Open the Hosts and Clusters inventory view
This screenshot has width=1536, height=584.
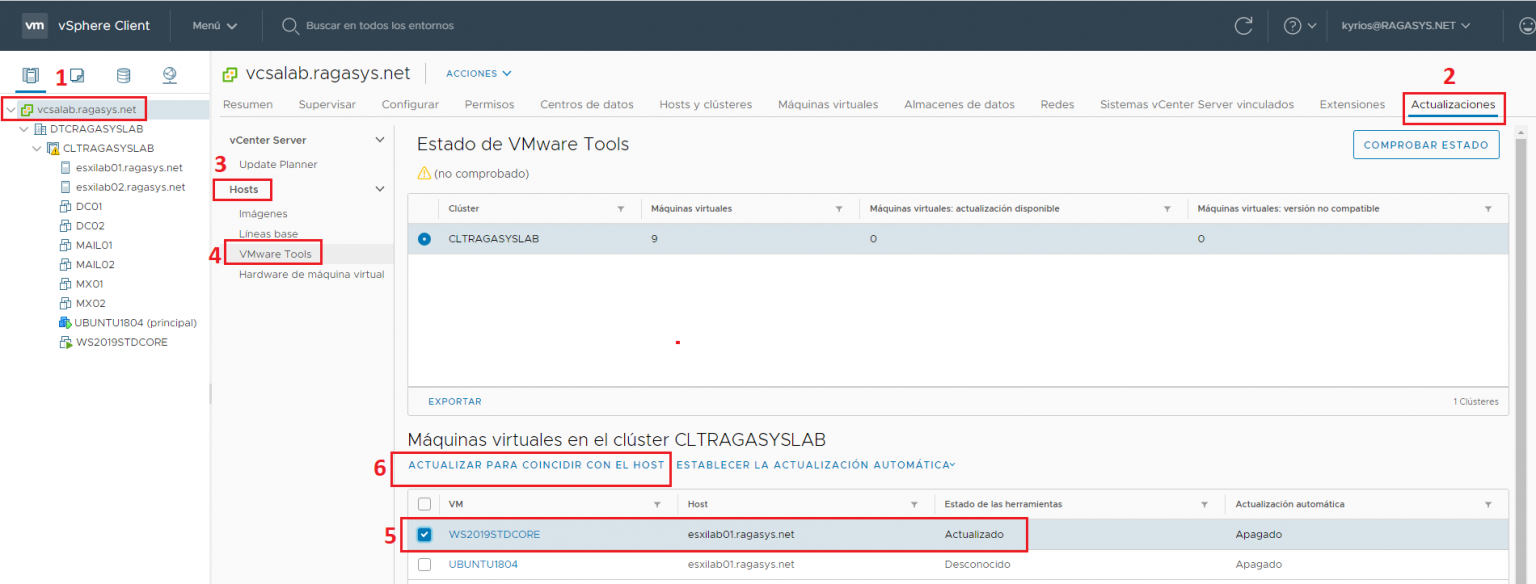coord(30,75)
